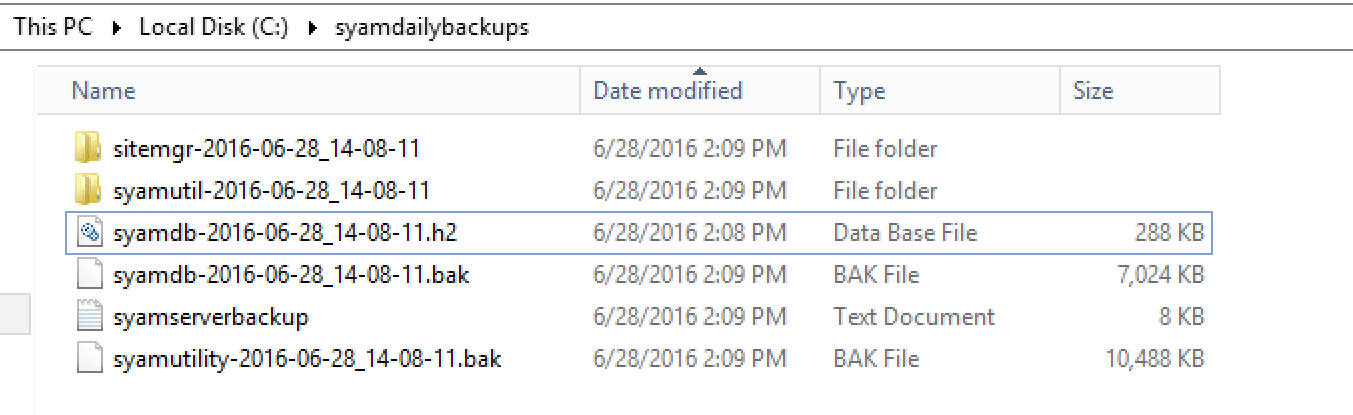Click the sort arrow above Date modified
Viewport: 1353px width, 415px height.
tap(700, 71)
